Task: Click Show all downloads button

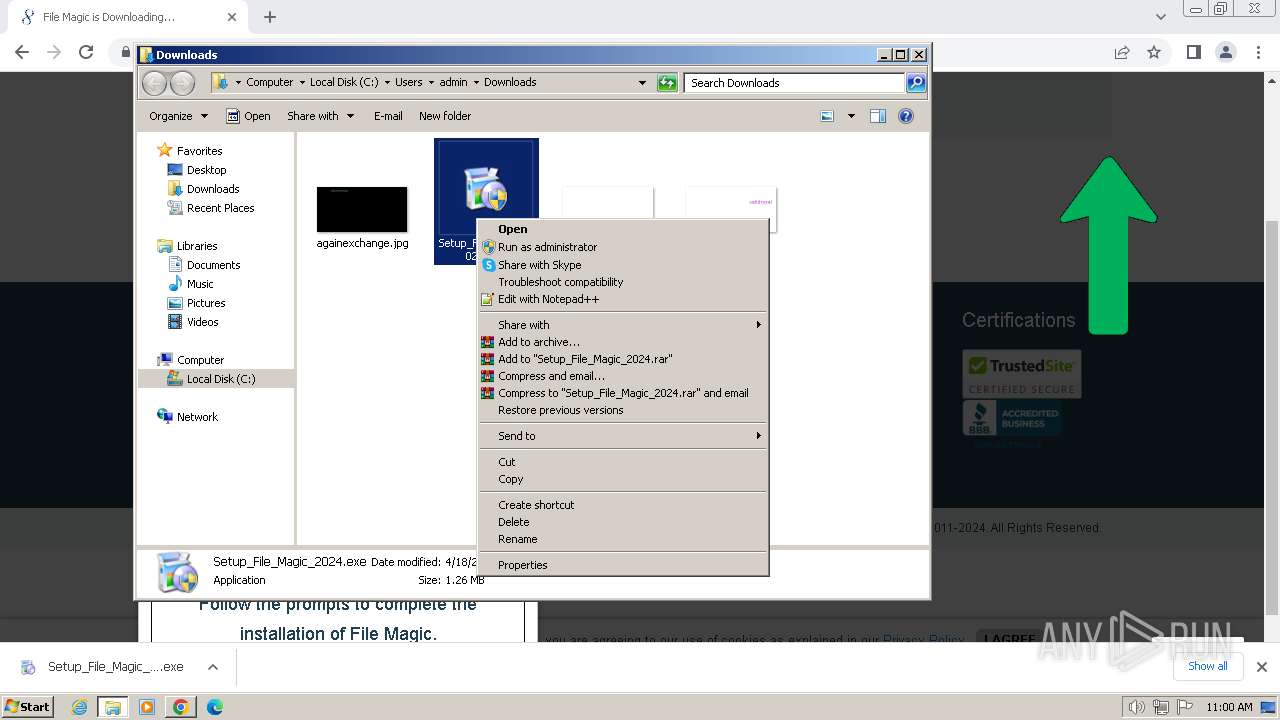Action: [1207, 666]
